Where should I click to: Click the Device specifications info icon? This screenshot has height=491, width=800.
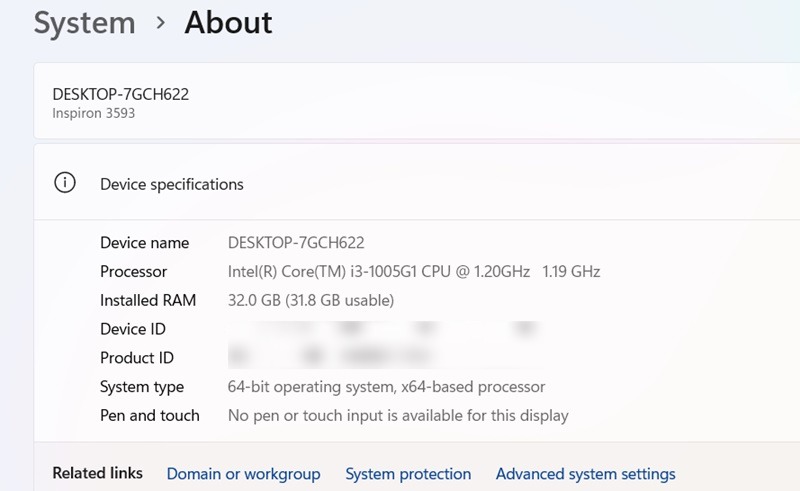(x=65, y=183)
